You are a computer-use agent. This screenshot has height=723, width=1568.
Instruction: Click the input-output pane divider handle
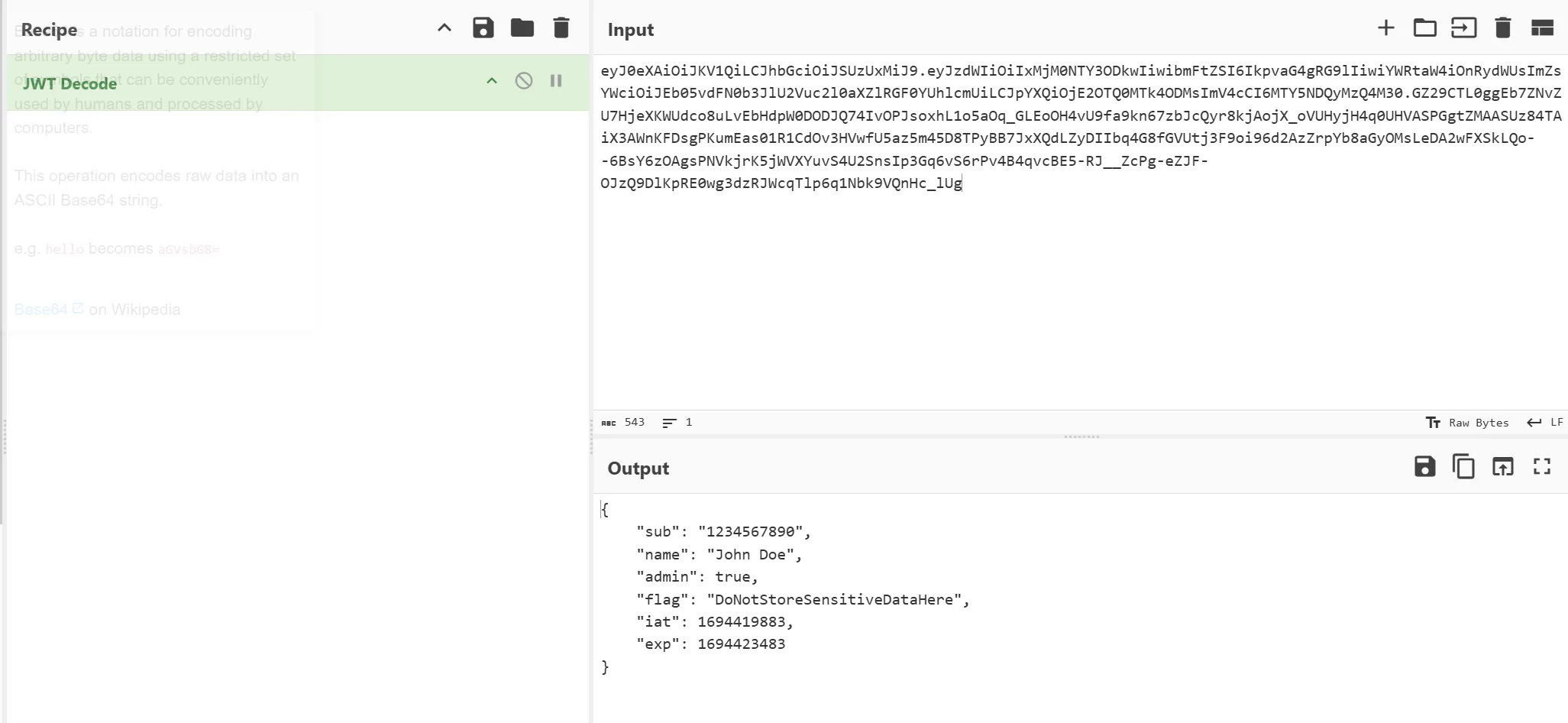pyautogui.click(x=1081, y=437)
